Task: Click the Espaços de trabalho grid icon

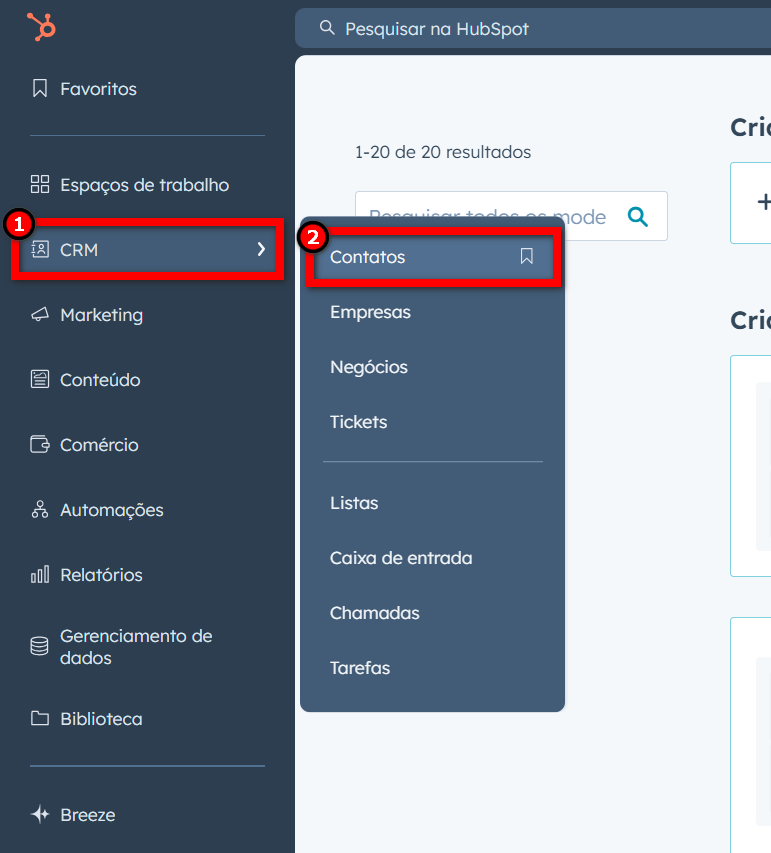Action: pos(40,185)
